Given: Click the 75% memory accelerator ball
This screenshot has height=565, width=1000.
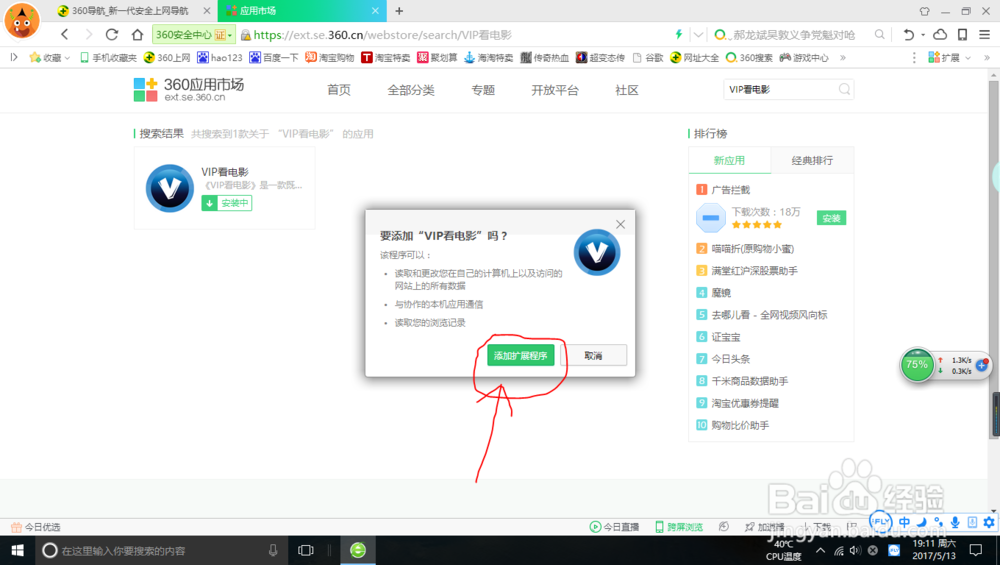Looking at the screenshot, I should click(x=916, y=365).
